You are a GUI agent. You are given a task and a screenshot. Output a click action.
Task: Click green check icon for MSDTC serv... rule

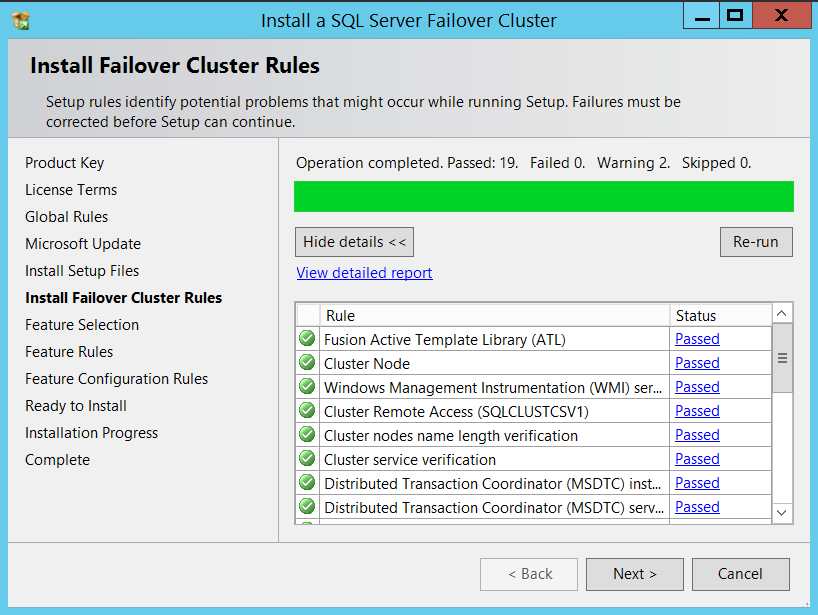coord(307,506)
